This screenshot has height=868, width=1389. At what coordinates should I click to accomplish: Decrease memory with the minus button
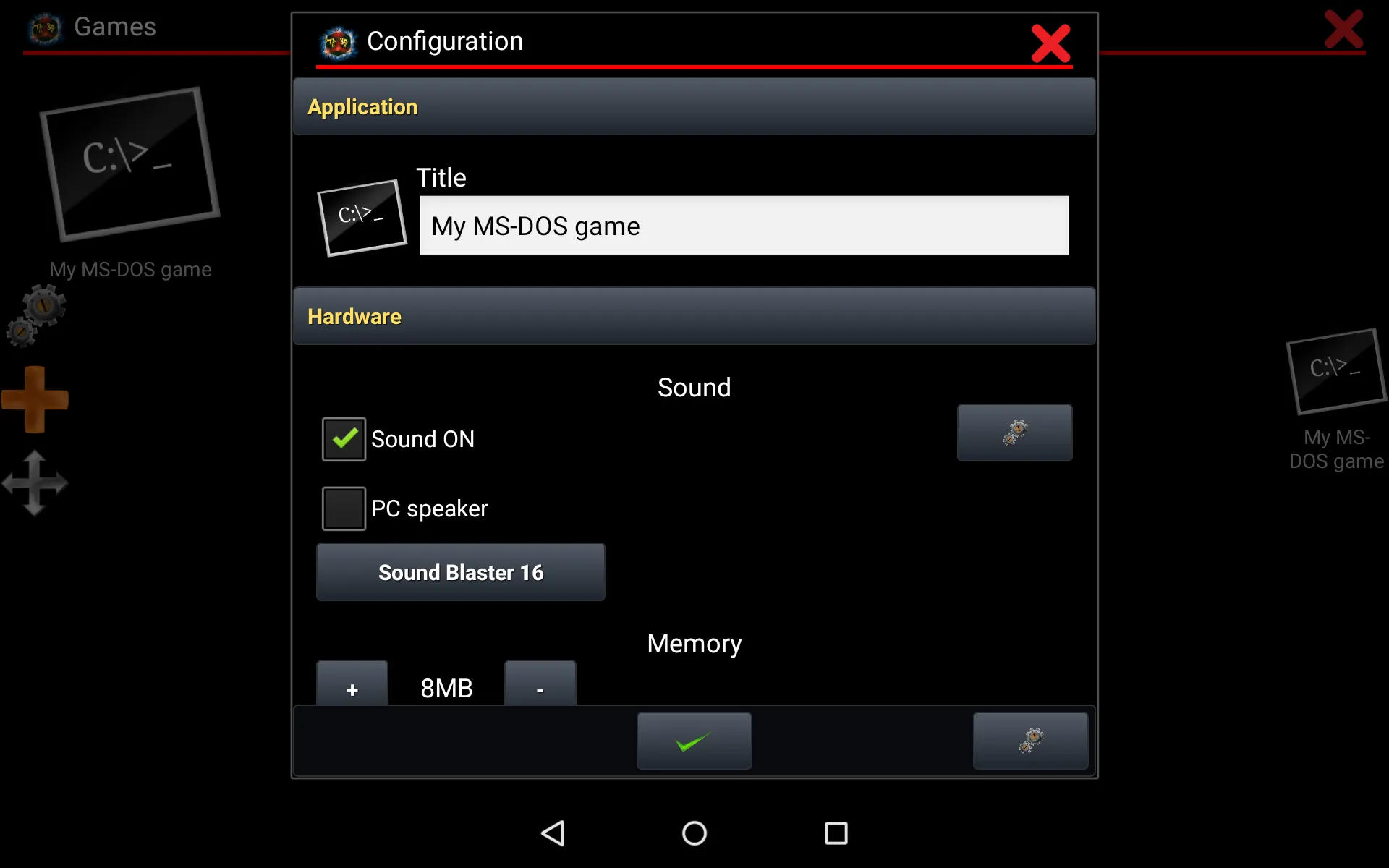[x=540, y=684]
